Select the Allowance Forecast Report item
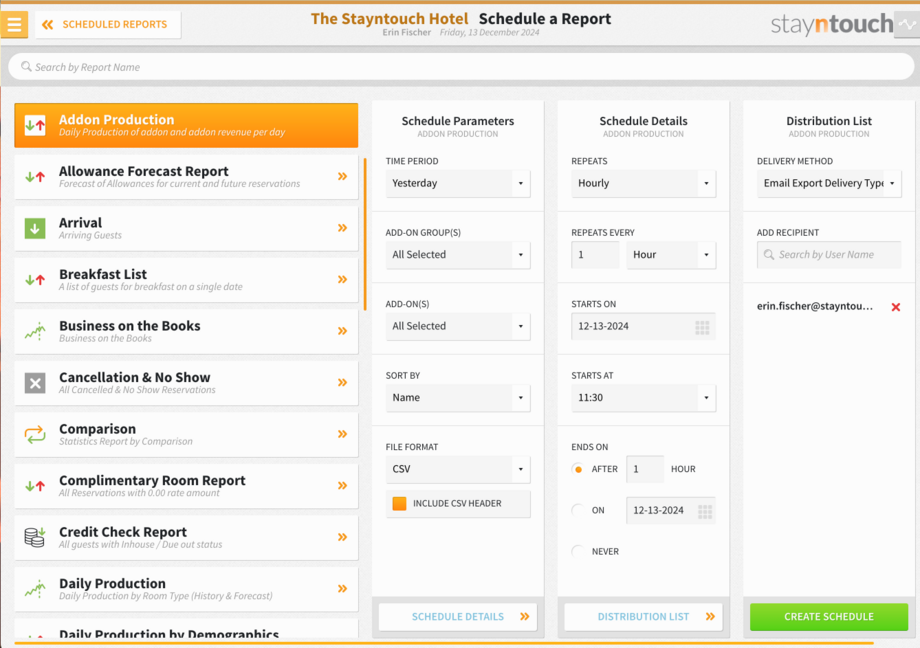Image resolution: width=920 pixels, height=648 pixels. [186, 177]
